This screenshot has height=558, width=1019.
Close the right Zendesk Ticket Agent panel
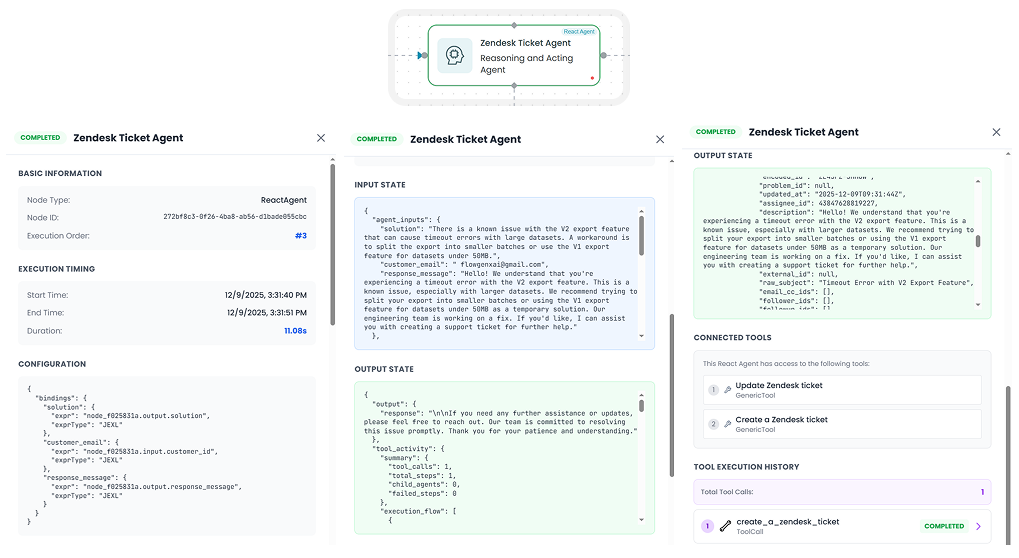click(996, 132)
